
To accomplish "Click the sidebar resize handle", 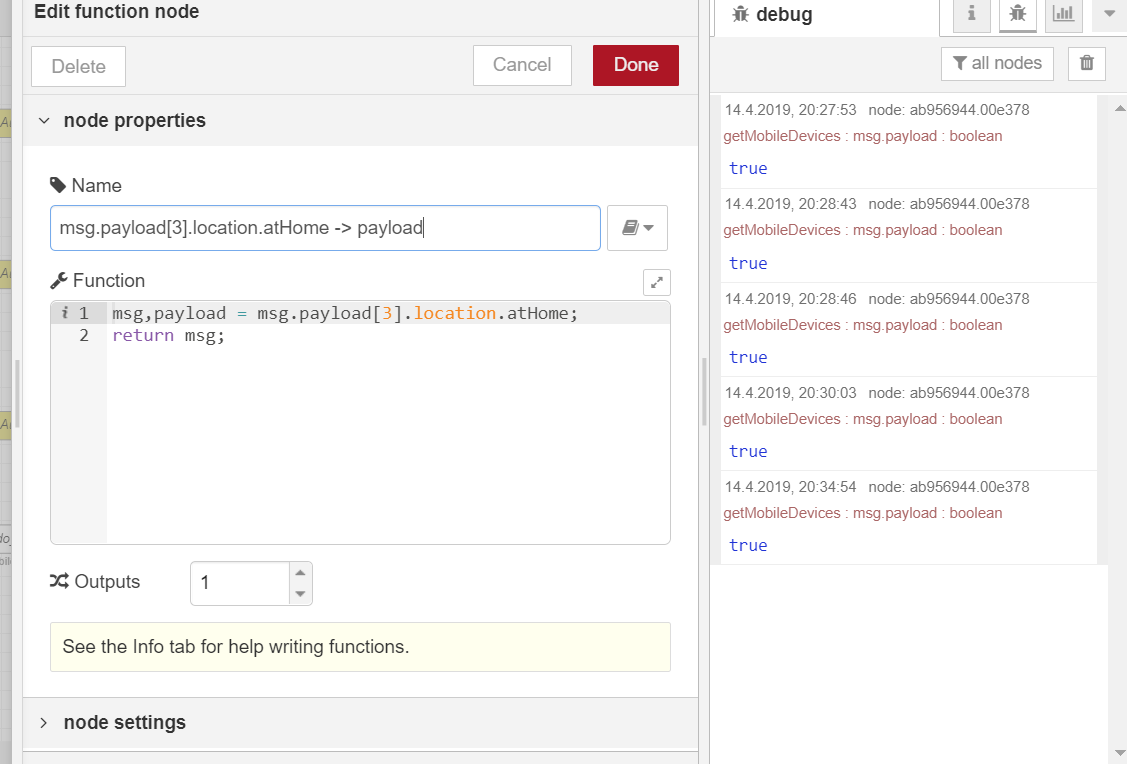I will coord(704,392).
